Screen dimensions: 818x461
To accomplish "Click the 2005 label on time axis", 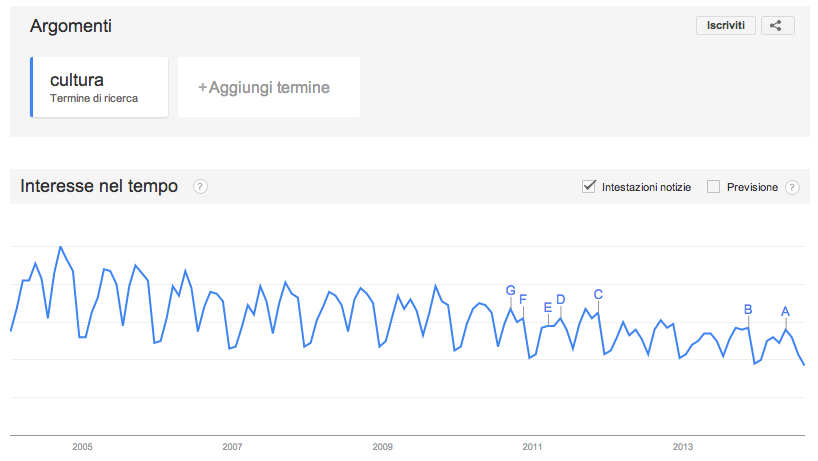I will coord(82,447).
